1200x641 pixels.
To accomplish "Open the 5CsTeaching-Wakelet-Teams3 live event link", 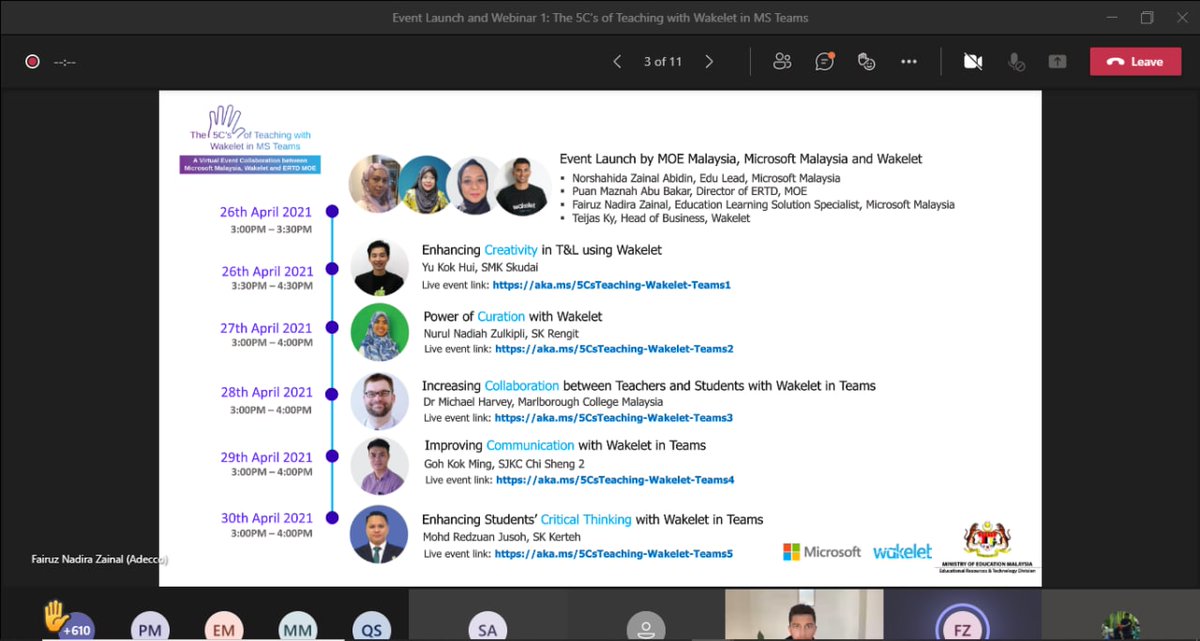I will pos(613,418).
